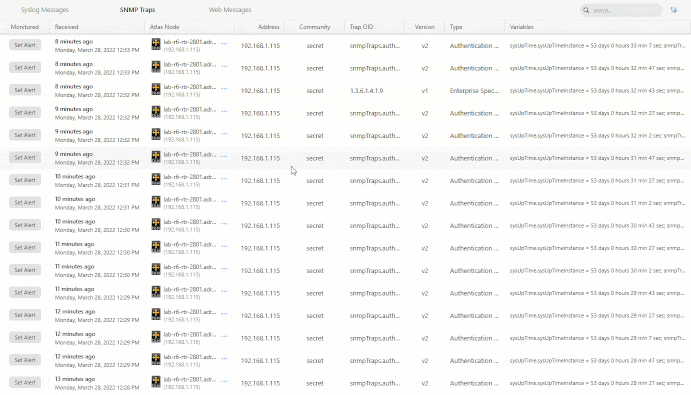Sort by the Monitored column header
The height and width of the screenshot is (395, 691).
(x=25, y=27)
